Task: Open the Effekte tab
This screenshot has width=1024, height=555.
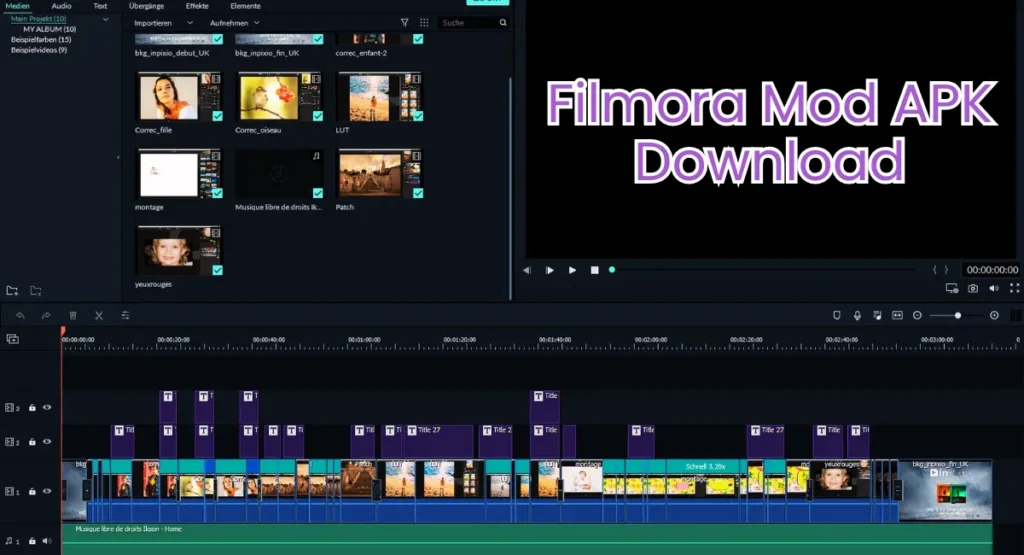Action: pyautogui.click(x=197, y=6)
